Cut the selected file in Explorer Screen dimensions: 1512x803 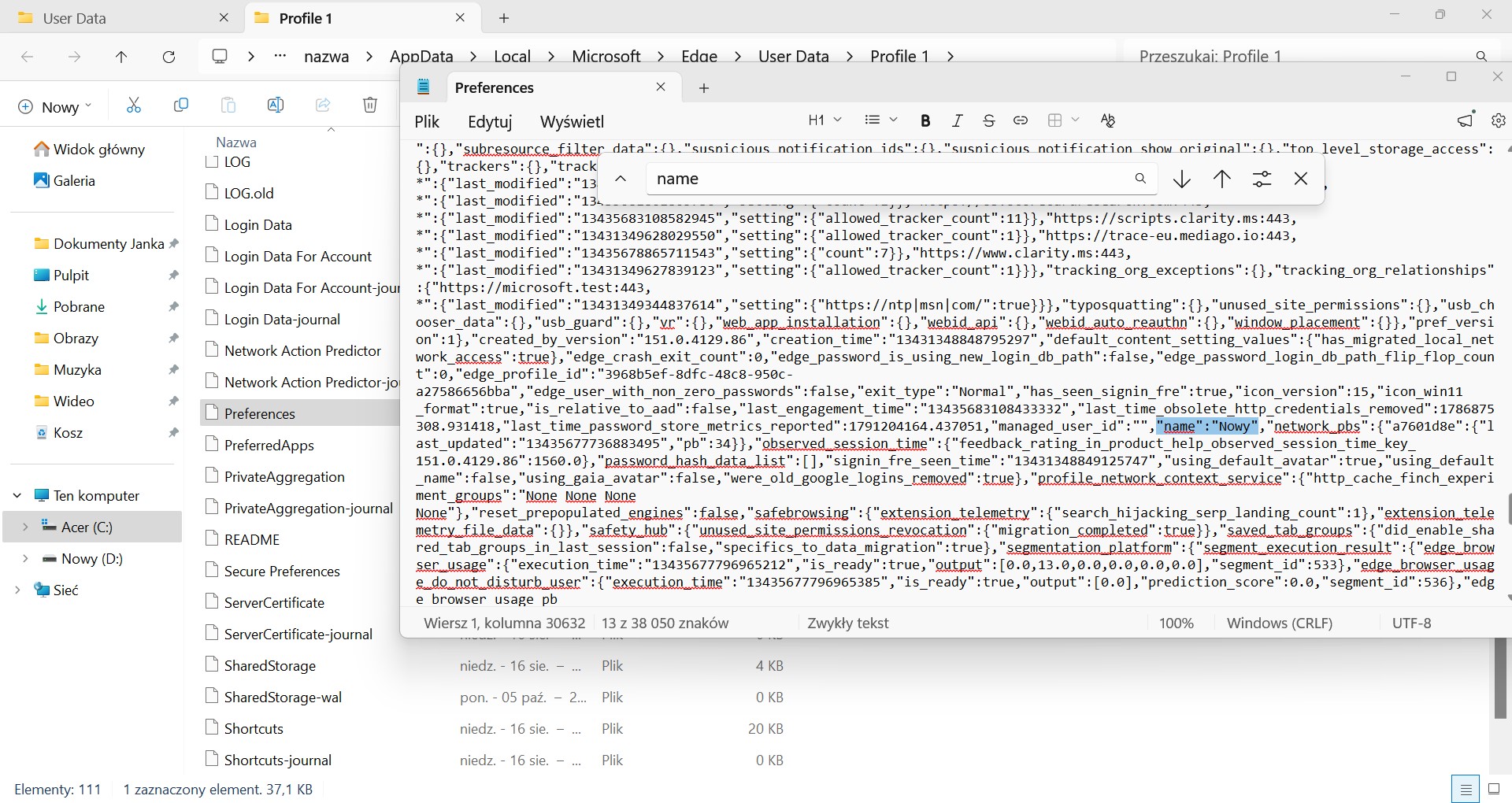134,105
